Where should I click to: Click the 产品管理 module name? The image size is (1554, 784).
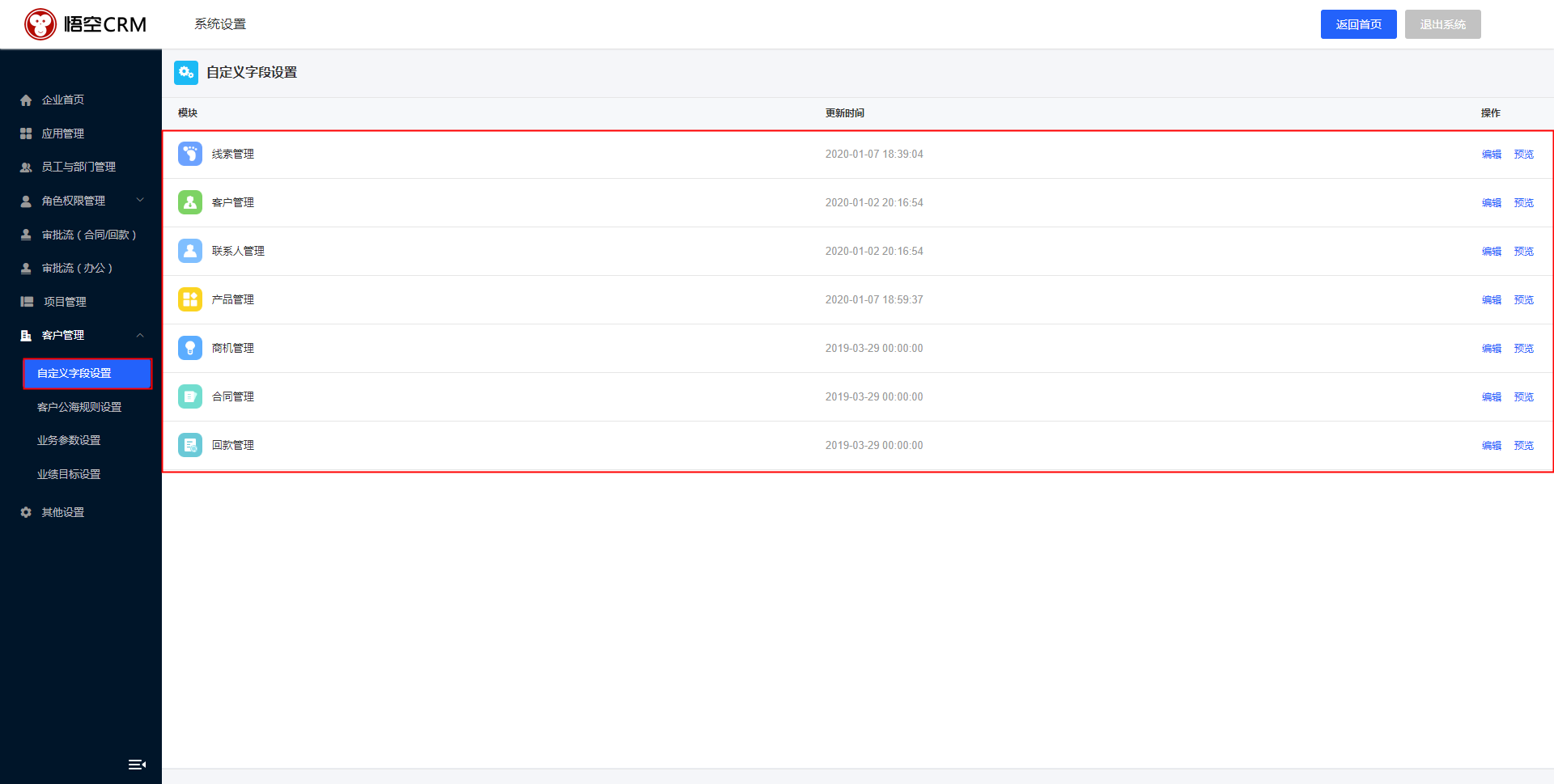(233, 299)
